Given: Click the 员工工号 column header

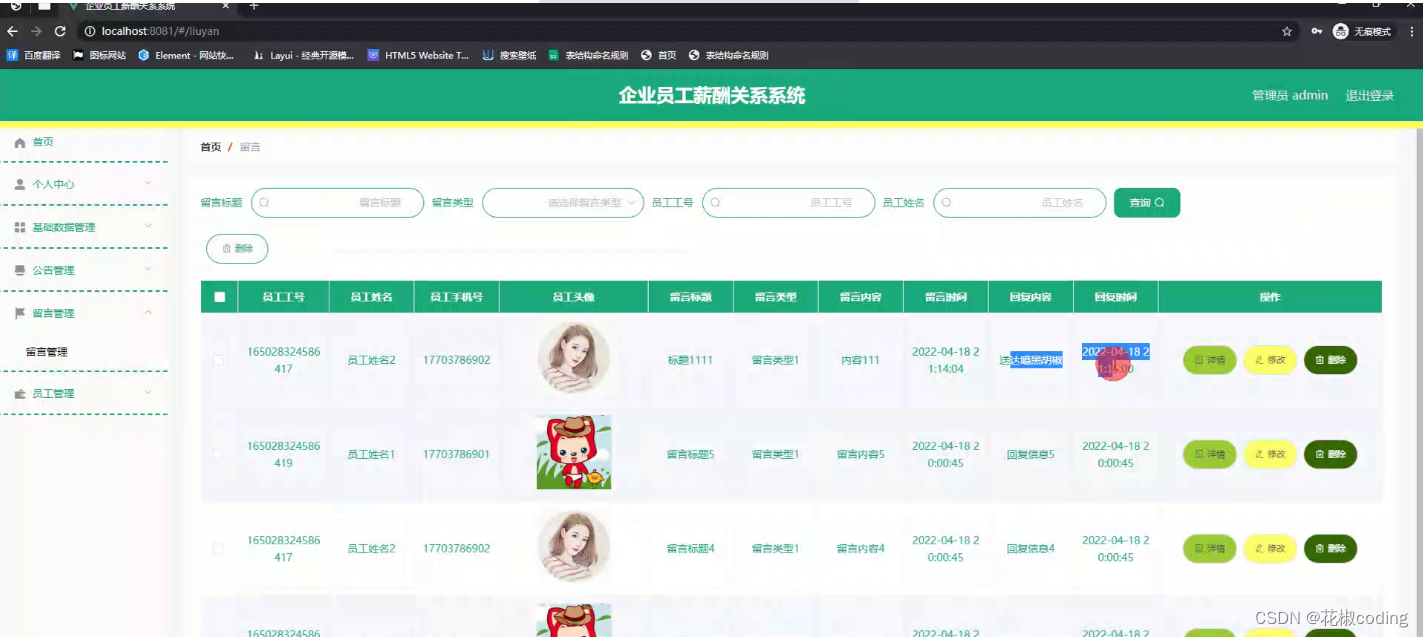Looking at the screenshot, I should (x=283, y=297).
